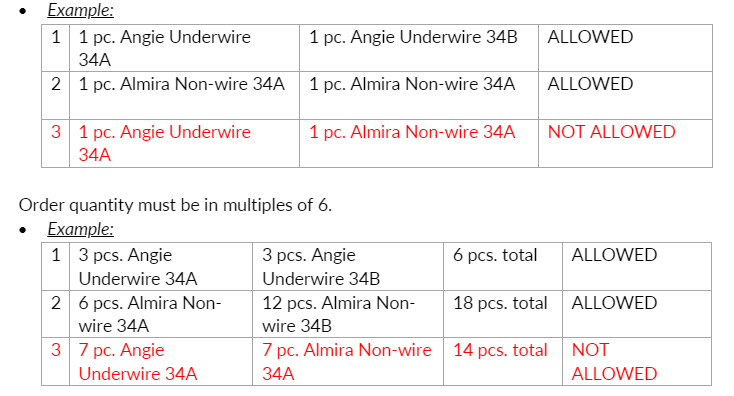This screenshot has height=396, width=734.
Task: Click the red "7 pc. Almira Non-wire 34A" cell
Action: point(348,361)
